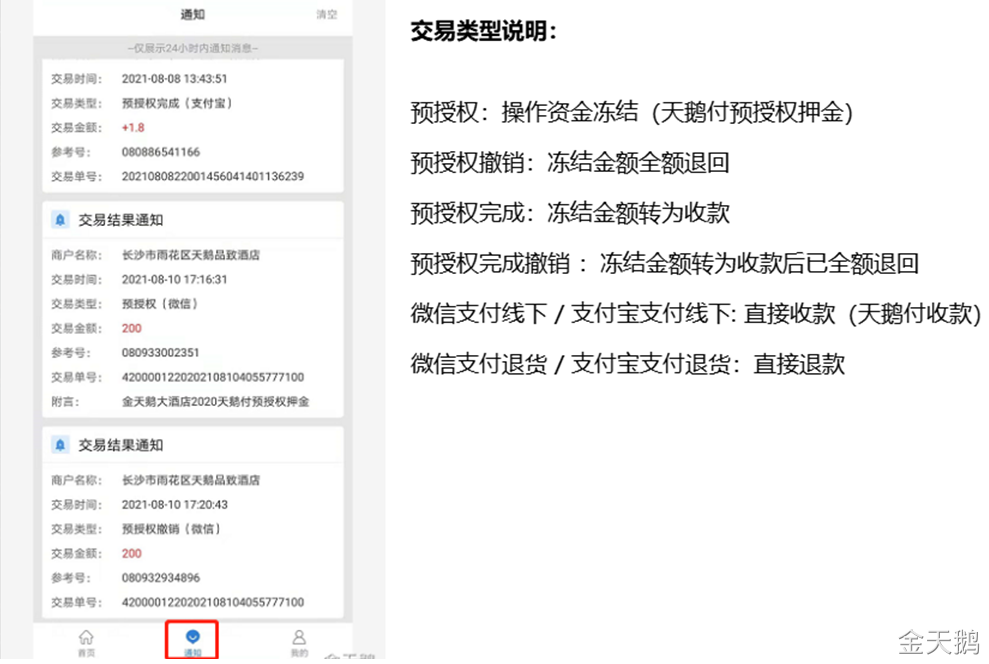Screen dimensions: 989x664
Task: Click bell icon of 预授权（微信）notification
Action: click(x=60, y=219)
